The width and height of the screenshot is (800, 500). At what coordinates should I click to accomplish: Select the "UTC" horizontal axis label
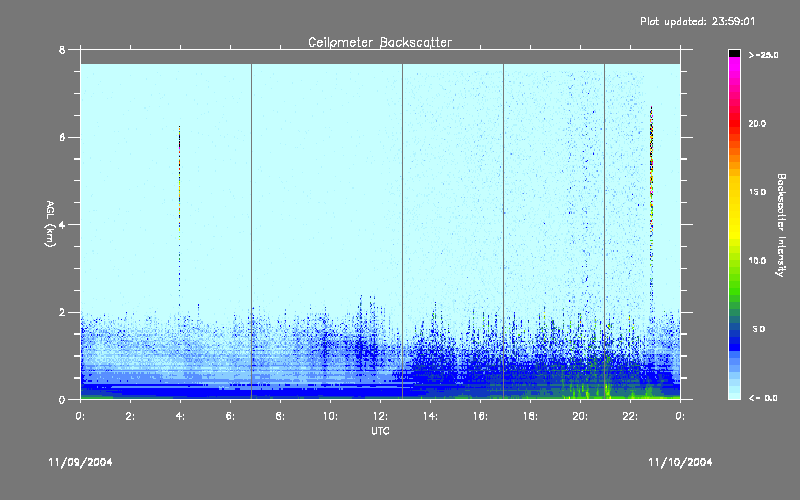tap(380, 431)
